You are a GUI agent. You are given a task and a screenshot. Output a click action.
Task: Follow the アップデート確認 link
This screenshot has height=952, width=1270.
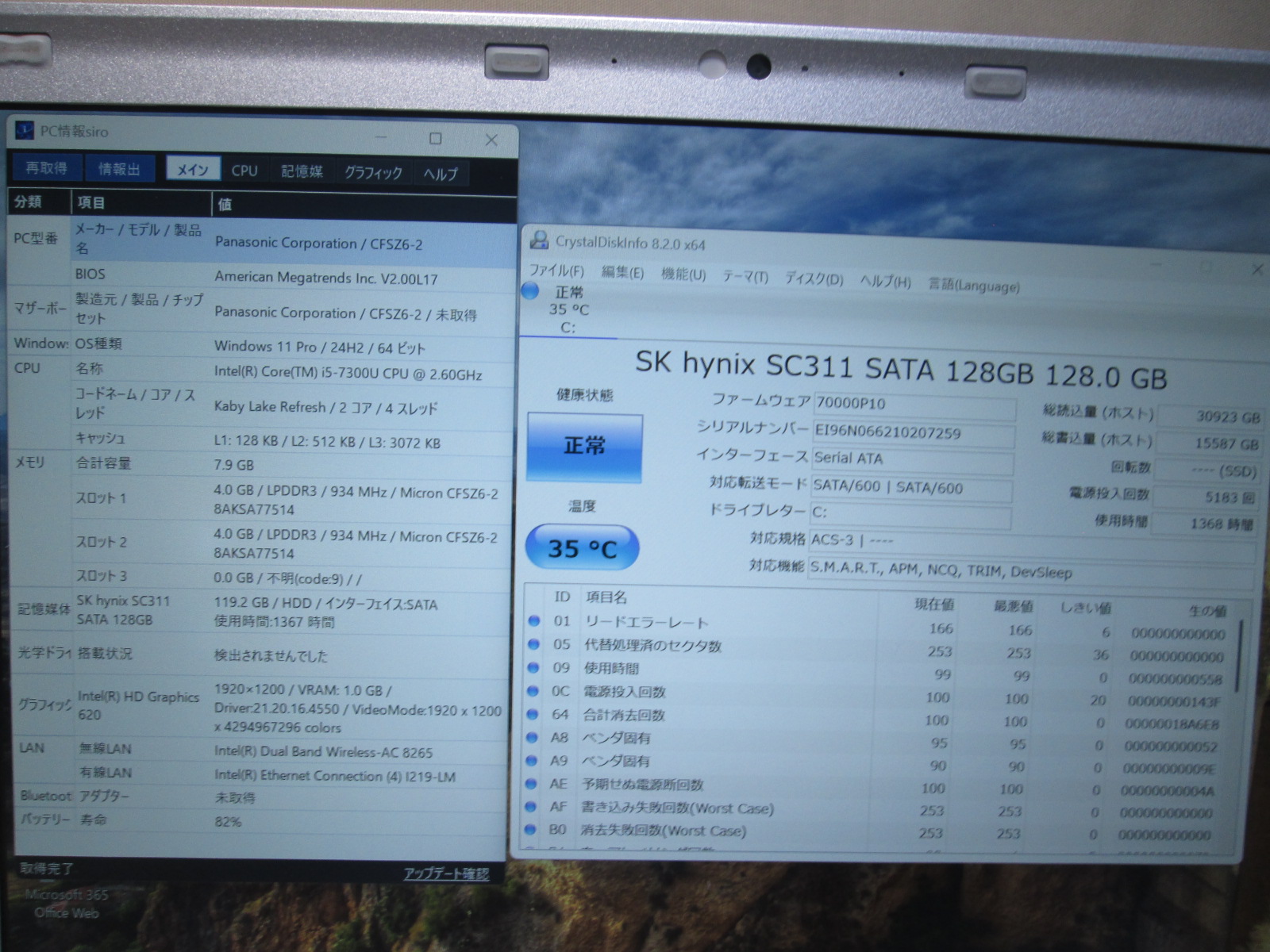tap(446, 873)
